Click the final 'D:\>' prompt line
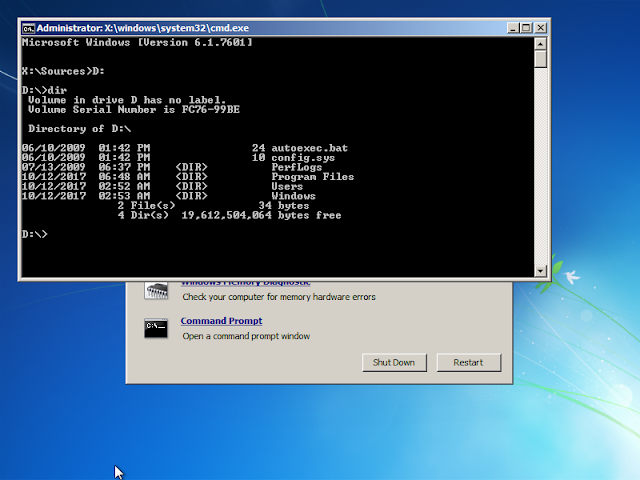Screen dimensions: 640x480 (35, 234)
